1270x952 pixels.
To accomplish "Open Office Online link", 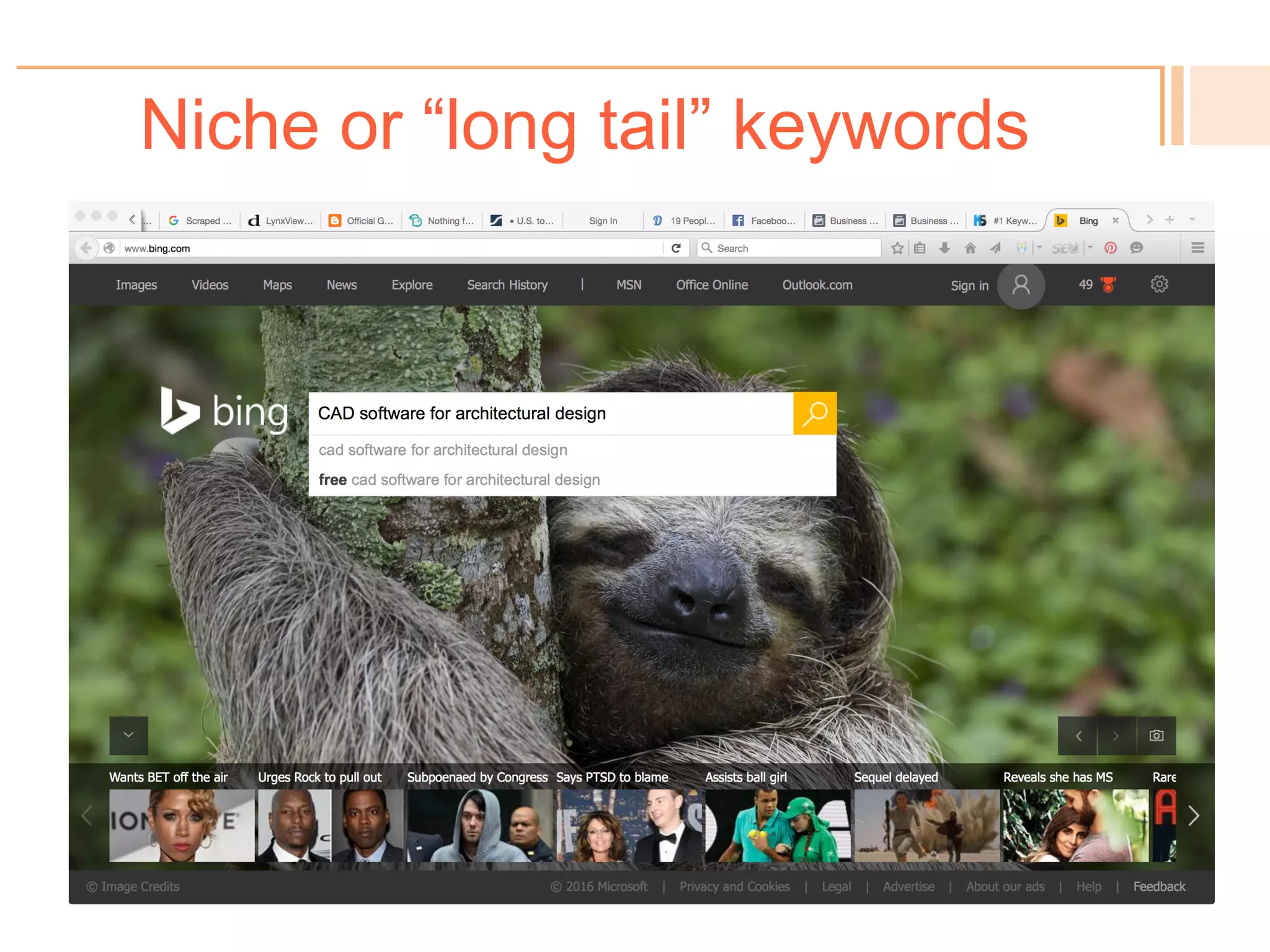I will [x=712, y=285].
